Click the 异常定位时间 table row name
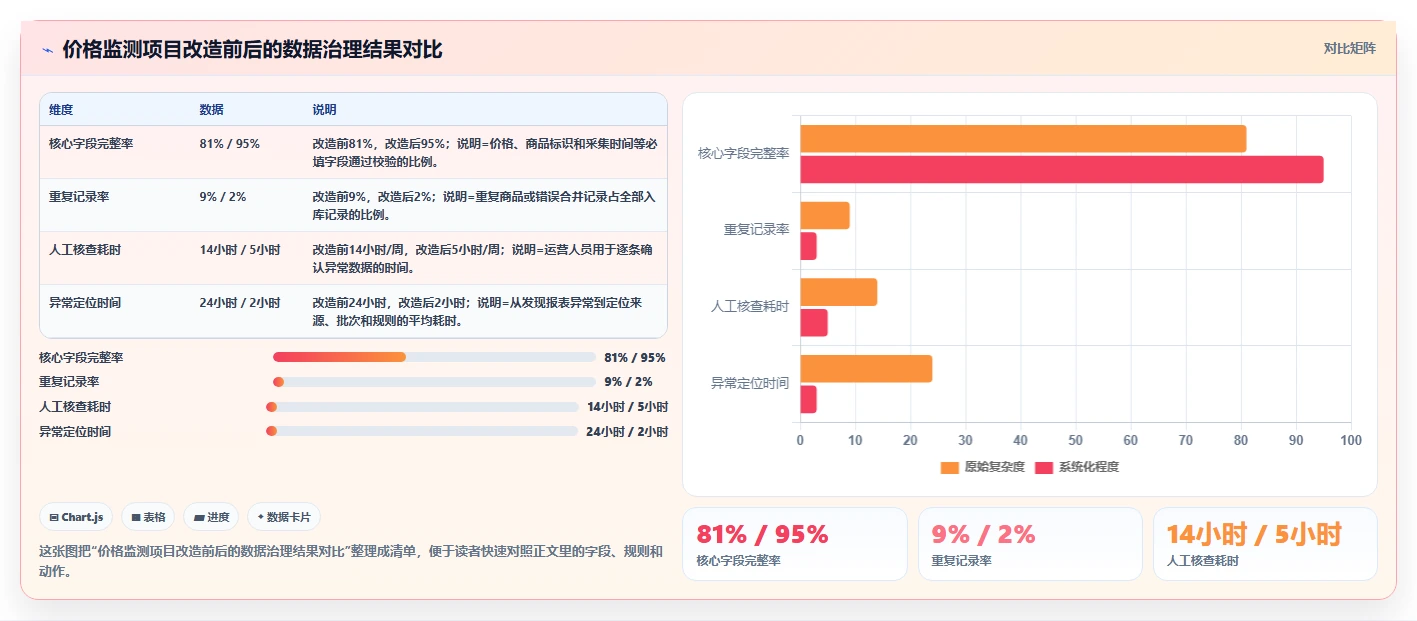The height and width of the screenshot is (621, 1417). coord(85,303)
